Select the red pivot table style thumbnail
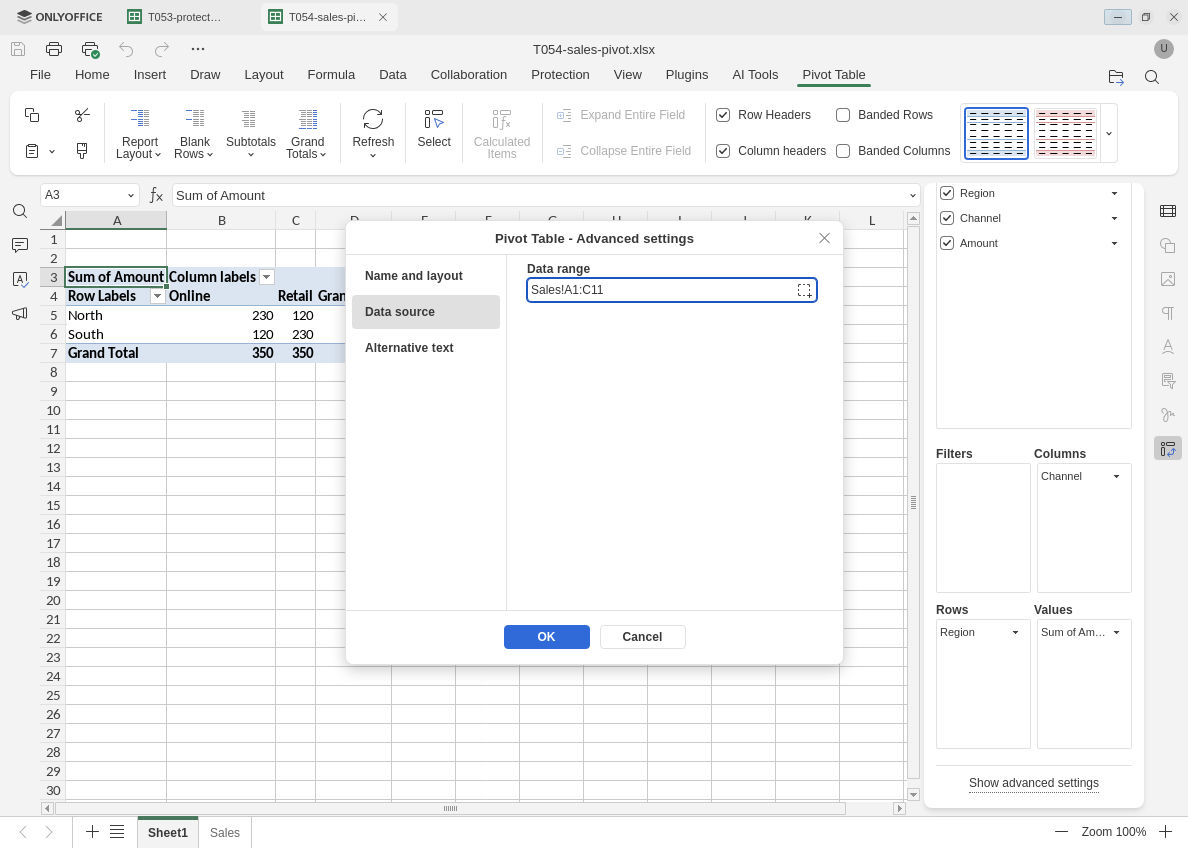 pyautogui.click(x=1065, y=133)
